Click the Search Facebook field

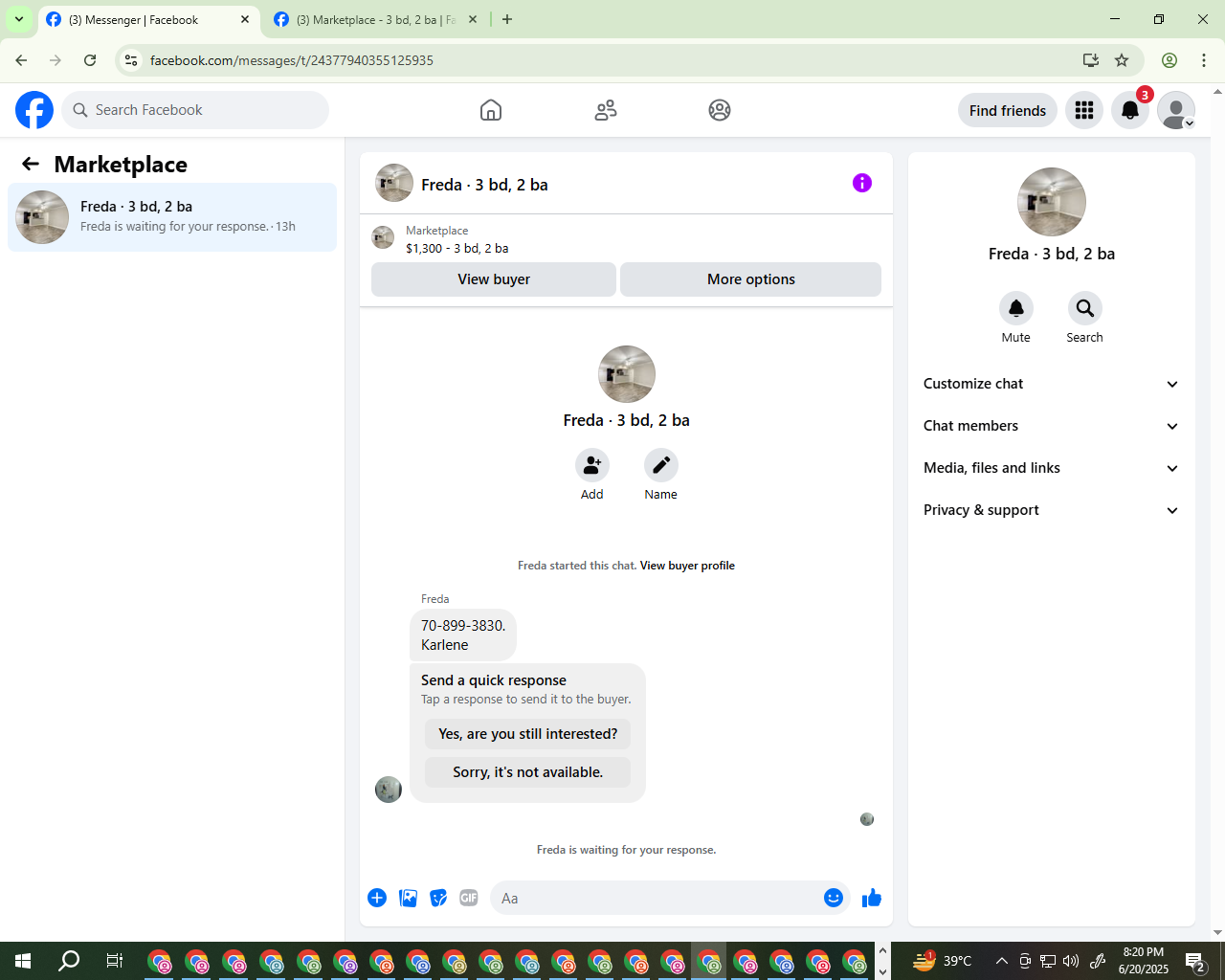(195, 110)
